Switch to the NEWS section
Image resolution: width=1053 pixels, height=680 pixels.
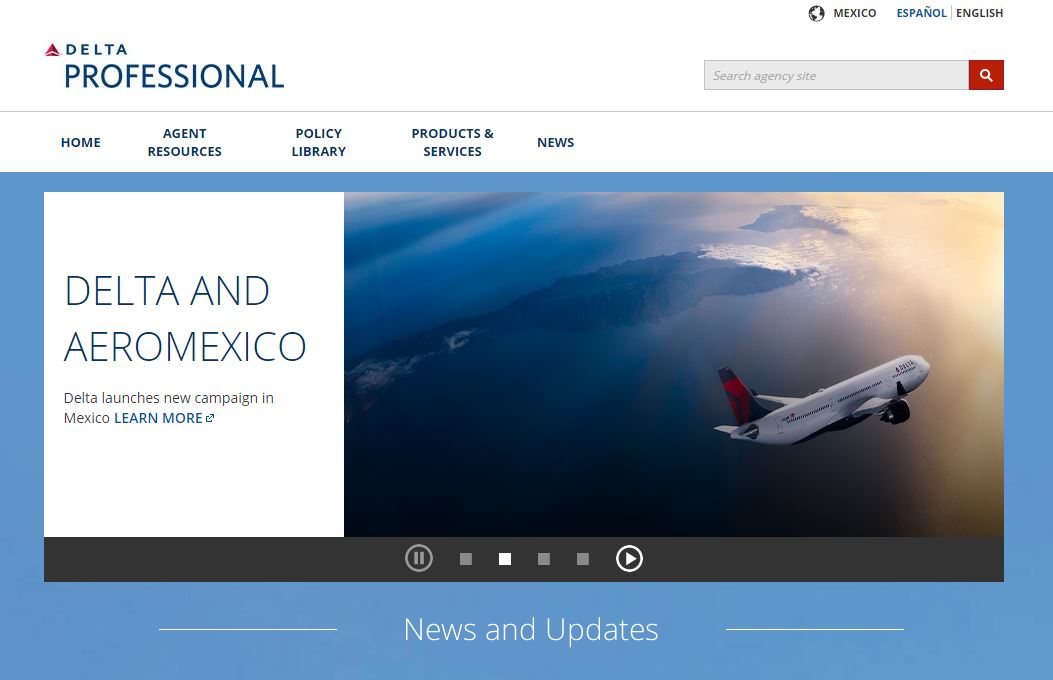(555, 142)
